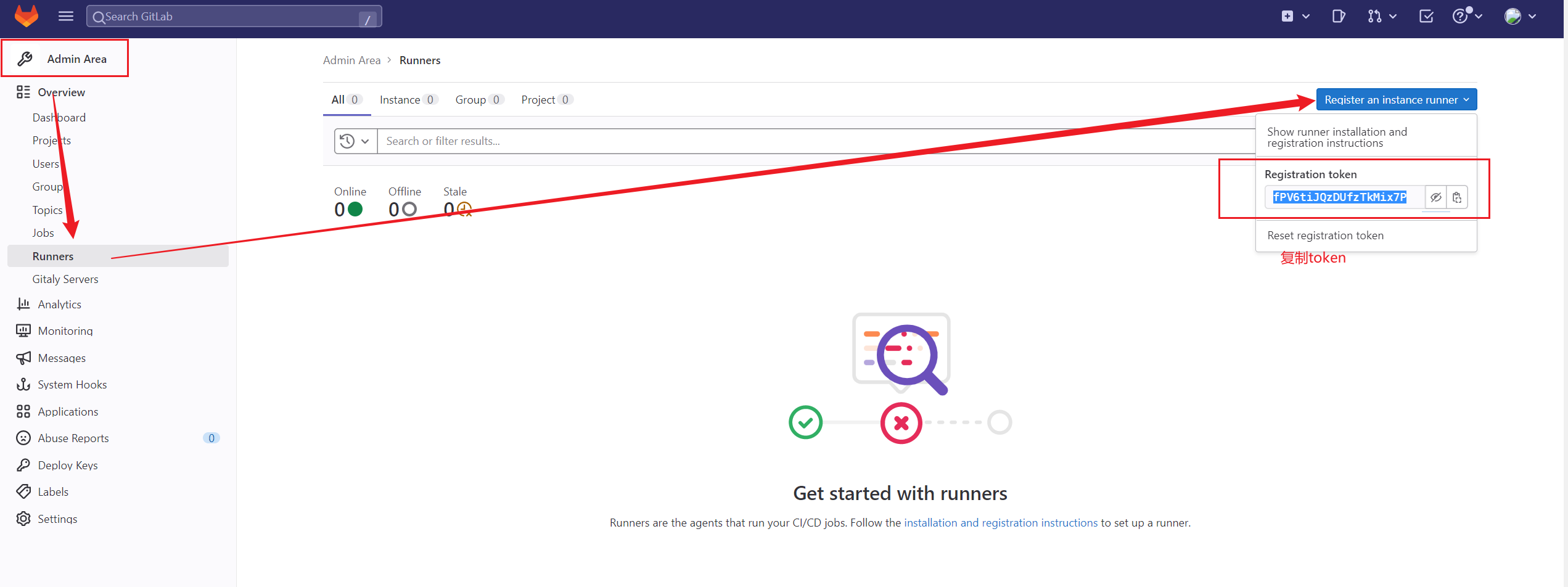Click the Admin Area wrench icon
This screenshot has height=587, width=1568.
pos(25,58)
